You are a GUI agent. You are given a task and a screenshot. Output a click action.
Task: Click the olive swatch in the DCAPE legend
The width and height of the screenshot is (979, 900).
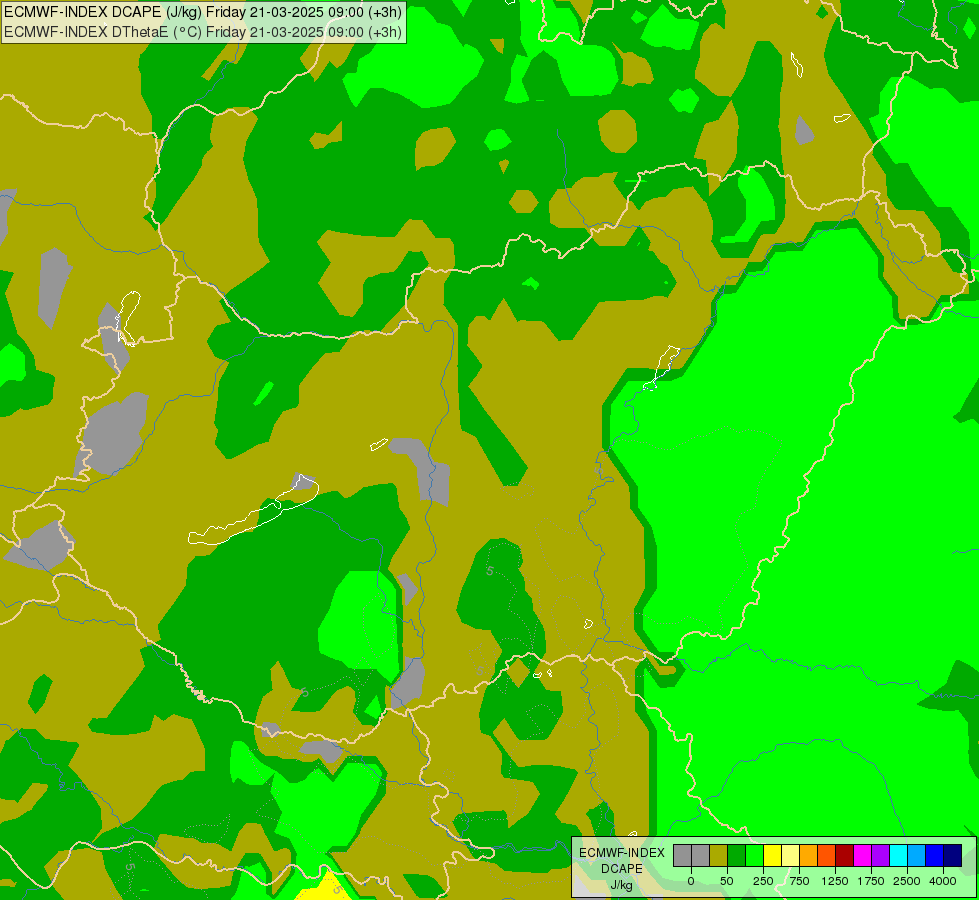point(718,856)
